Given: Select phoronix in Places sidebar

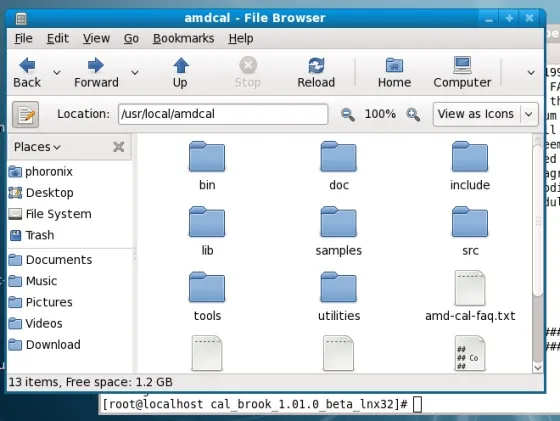Looking at the screenshot, I should tap(40, 172).
